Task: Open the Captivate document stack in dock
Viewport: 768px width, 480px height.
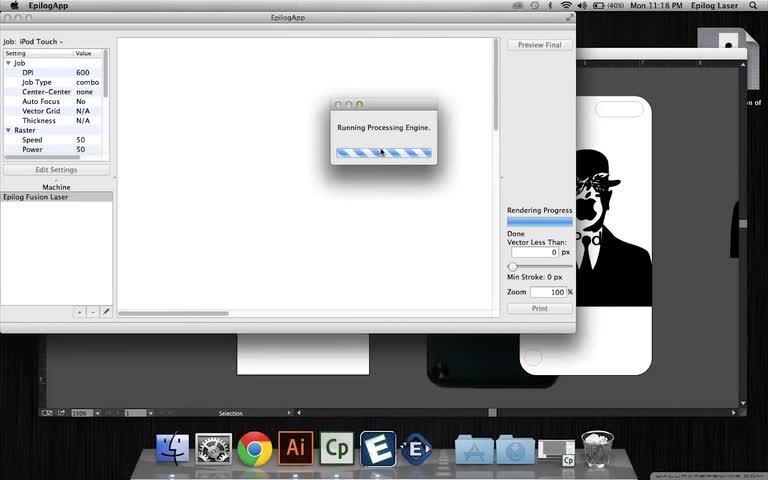Action: click(x=556, y=452)
